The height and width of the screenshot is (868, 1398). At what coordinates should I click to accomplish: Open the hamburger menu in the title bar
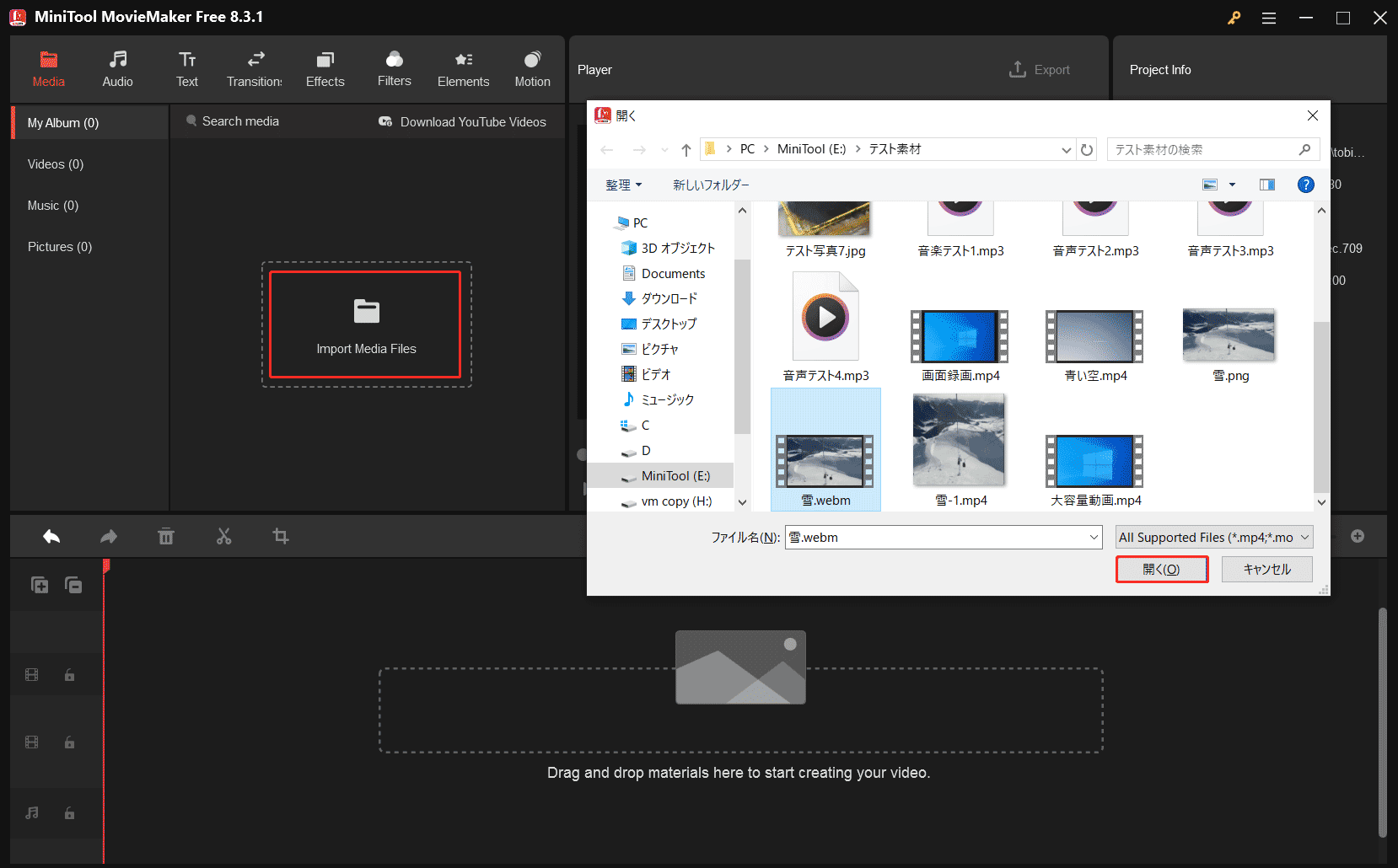tap(1268, 17)
